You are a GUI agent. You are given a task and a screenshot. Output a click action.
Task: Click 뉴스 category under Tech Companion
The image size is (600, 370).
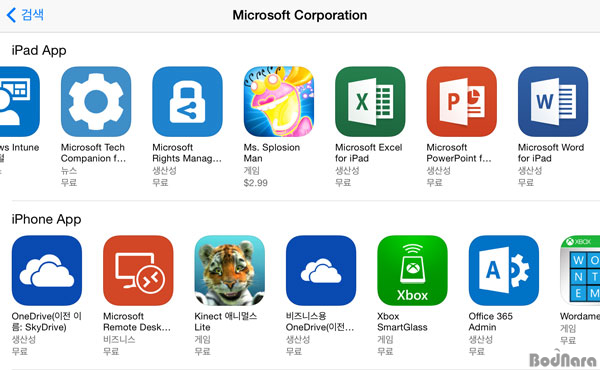tap(69, 171)
